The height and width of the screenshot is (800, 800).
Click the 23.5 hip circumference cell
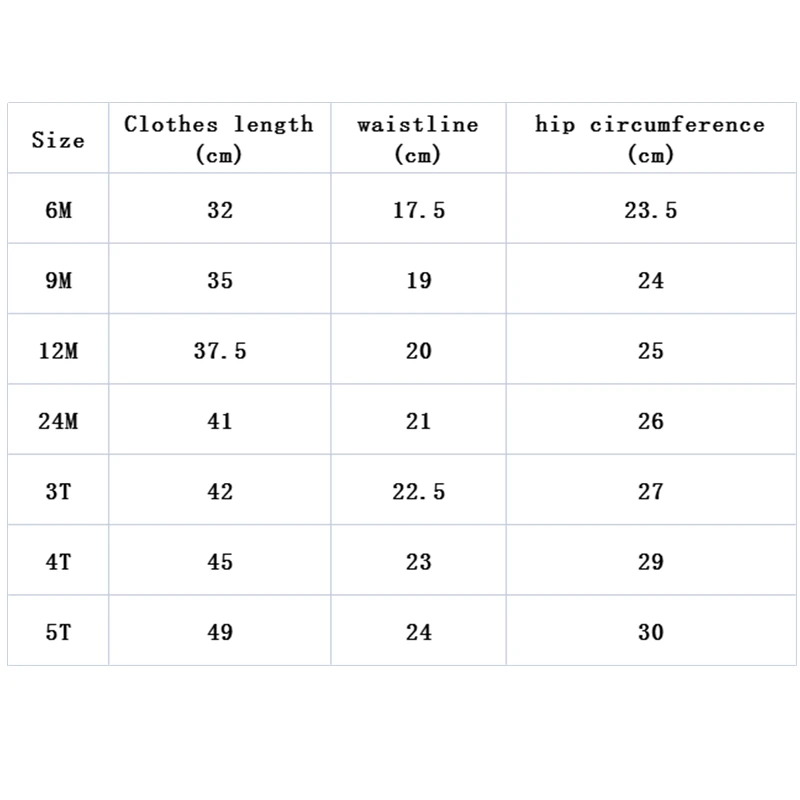click(650, 210)
